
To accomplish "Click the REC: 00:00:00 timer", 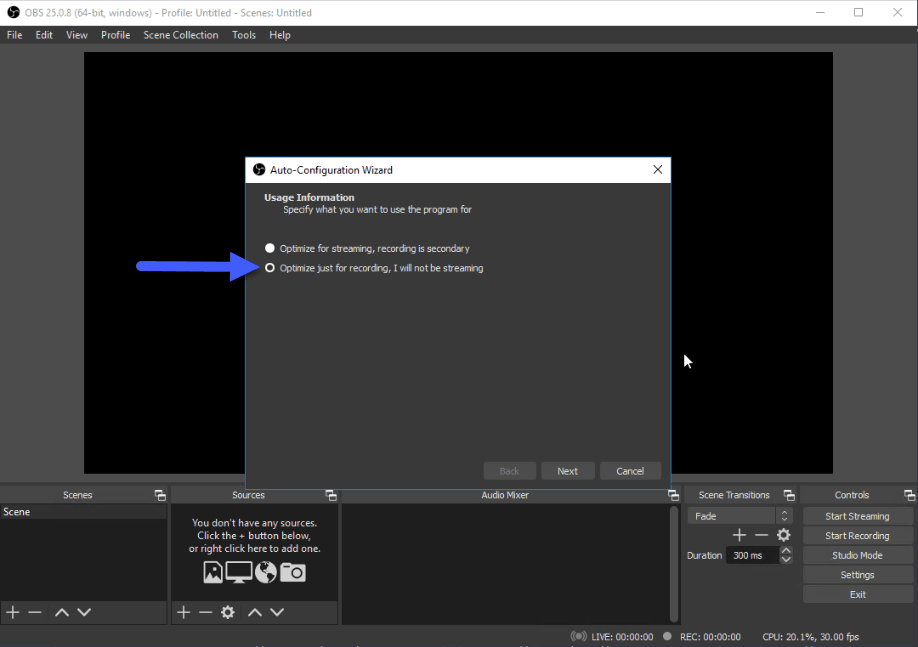I will click(710, 636).
